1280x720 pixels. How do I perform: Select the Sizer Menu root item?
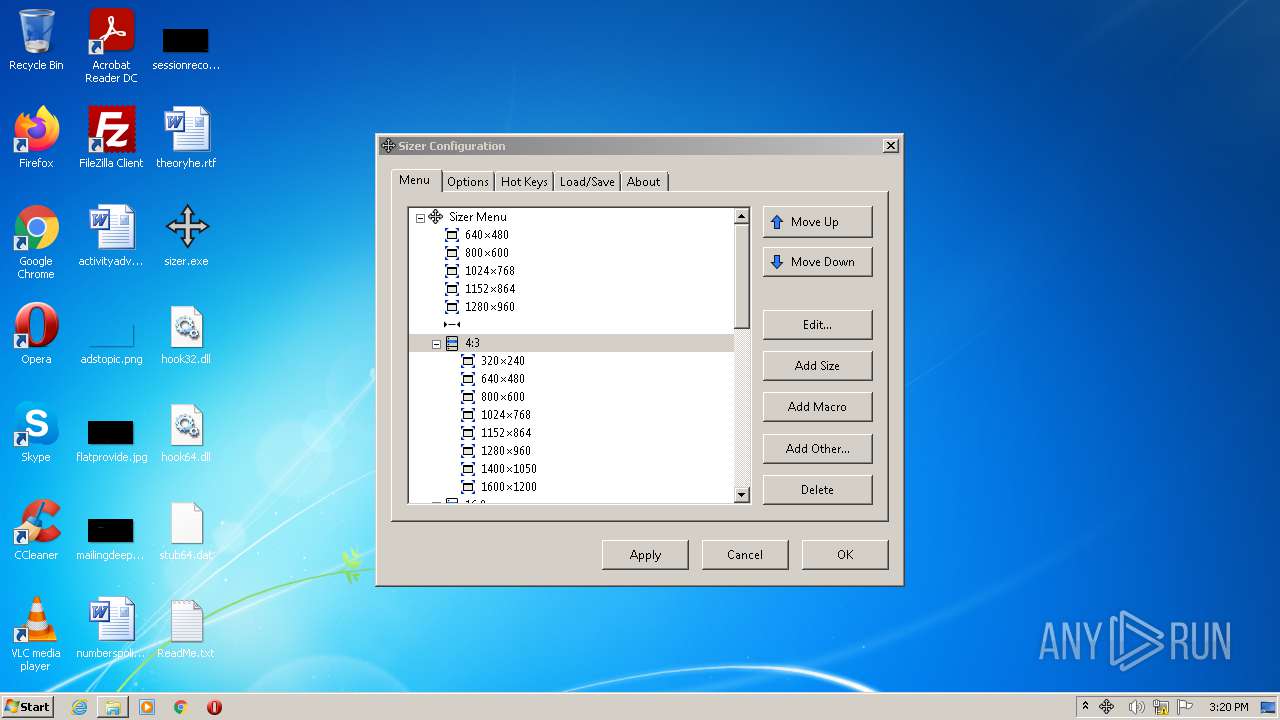pyautogui.click(x=478, y=217)
